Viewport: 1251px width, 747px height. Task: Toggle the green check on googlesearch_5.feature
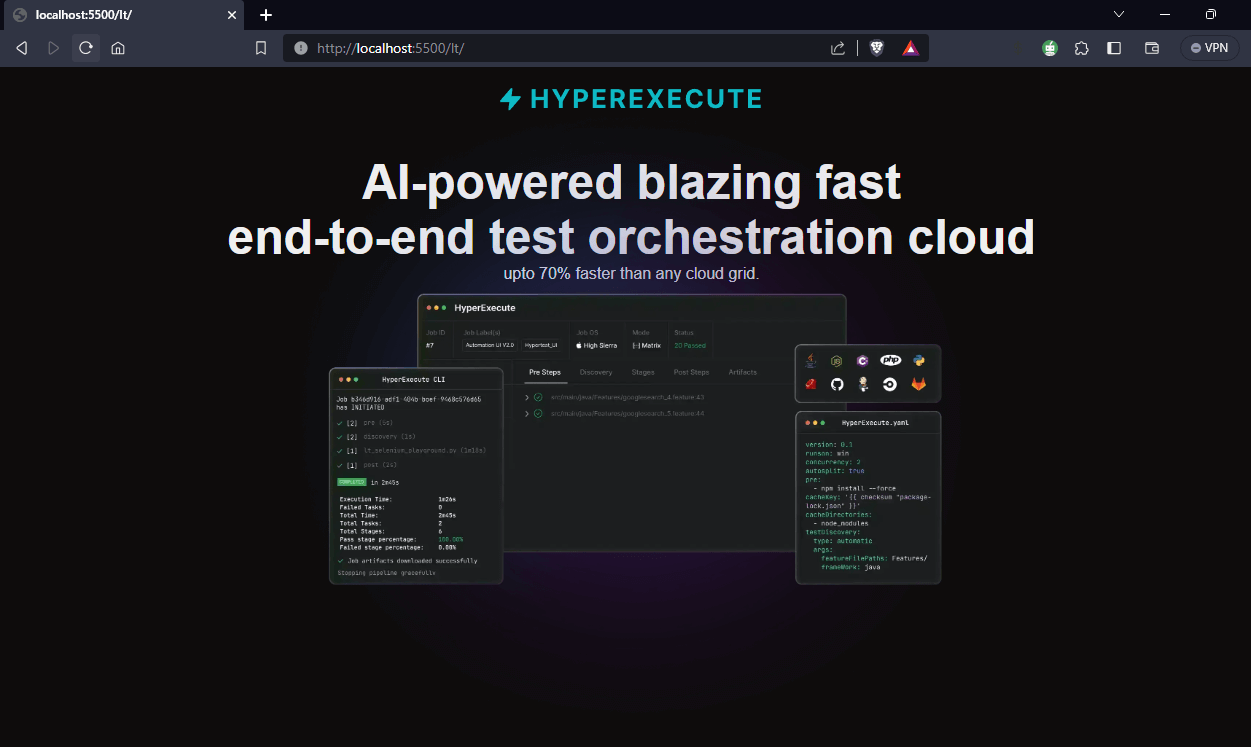click(537, 412)
